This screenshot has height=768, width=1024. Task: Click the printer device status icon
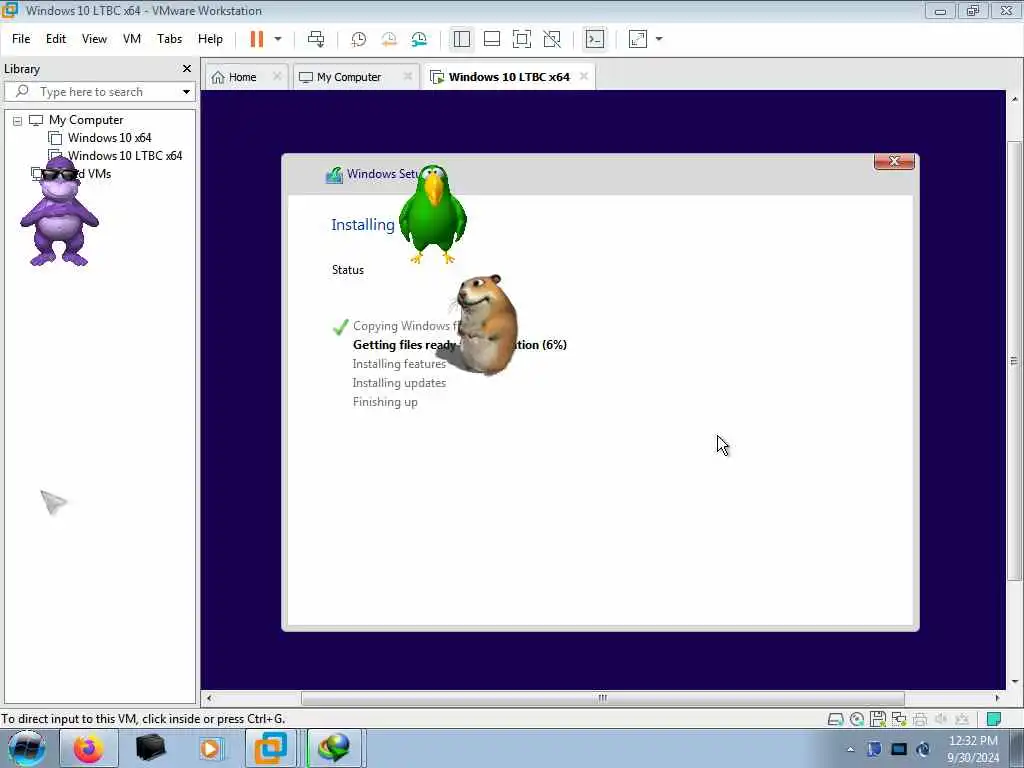[x=920, y=720]
